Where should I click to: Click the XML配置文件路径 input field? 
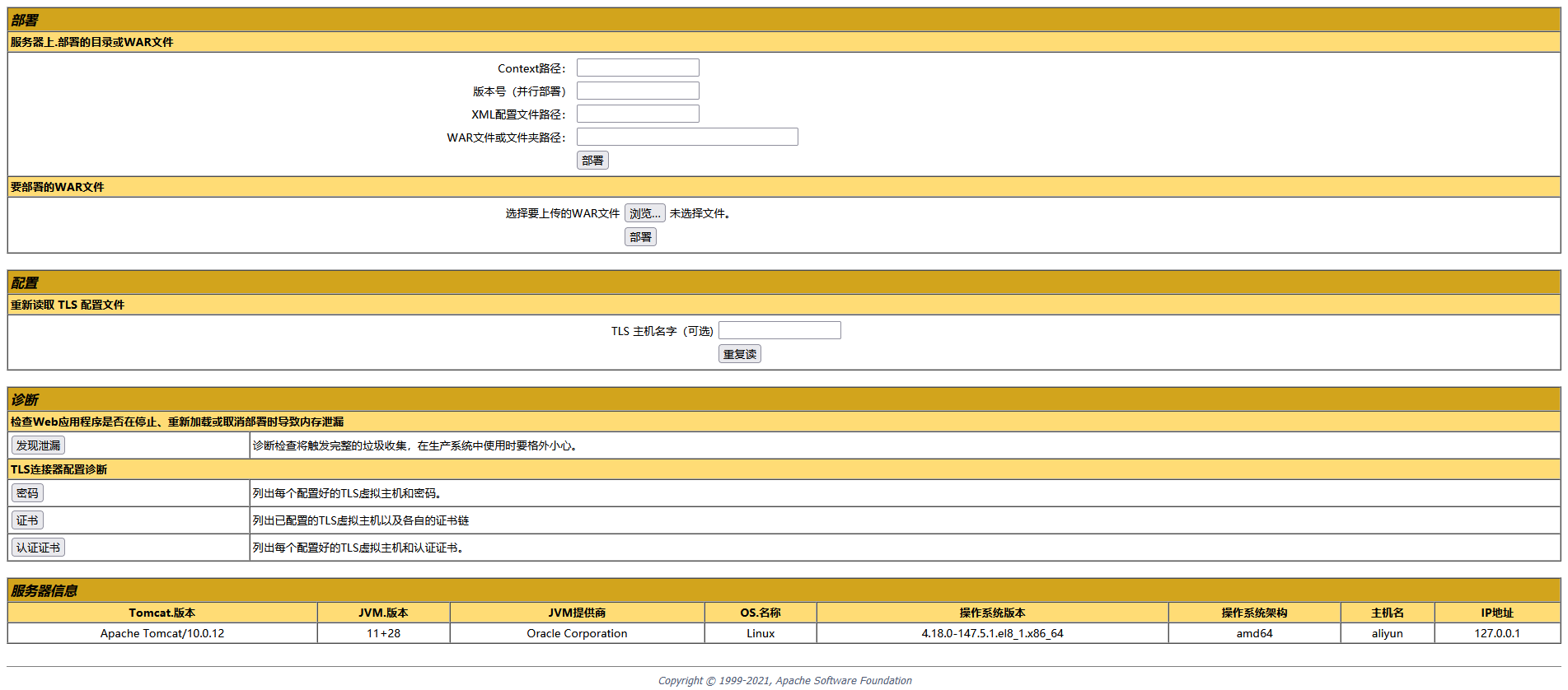tap(638, 114)
